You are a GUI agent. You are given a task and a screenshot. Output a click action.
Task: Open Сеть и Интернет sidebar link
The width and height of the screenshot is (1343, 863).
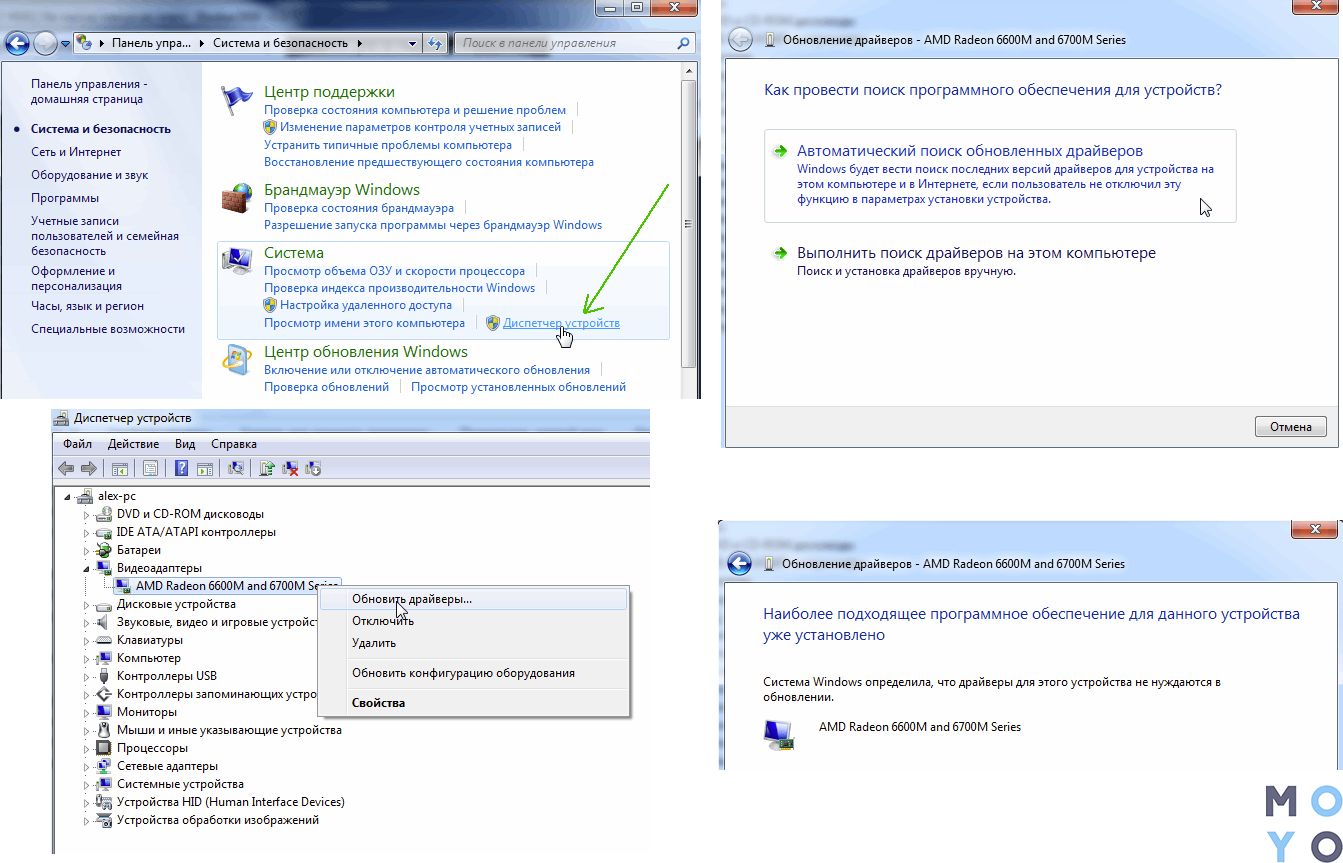(76, 152)
